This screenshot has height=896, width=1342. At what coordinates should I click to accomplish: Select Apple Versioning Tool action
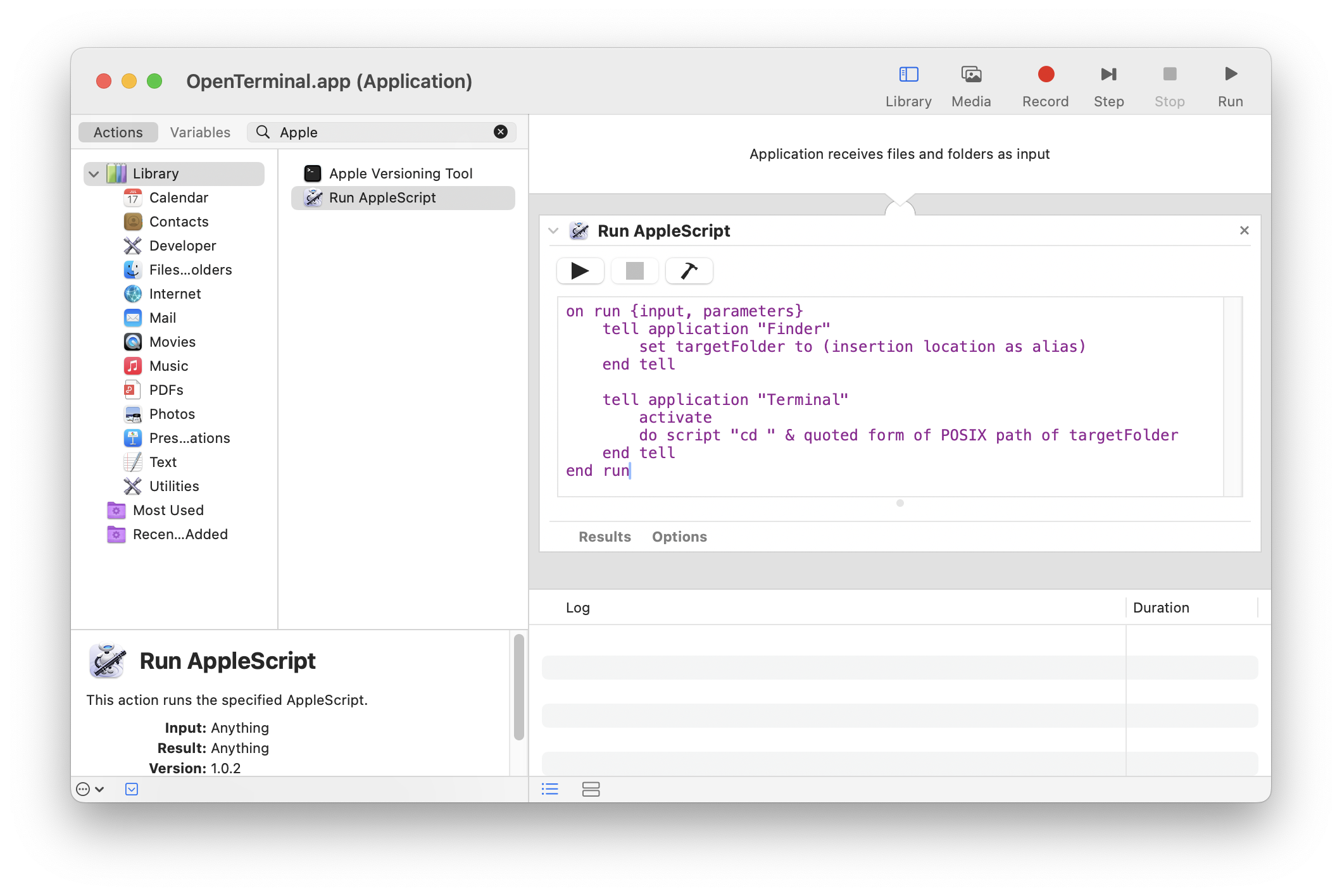click(401, 173)
